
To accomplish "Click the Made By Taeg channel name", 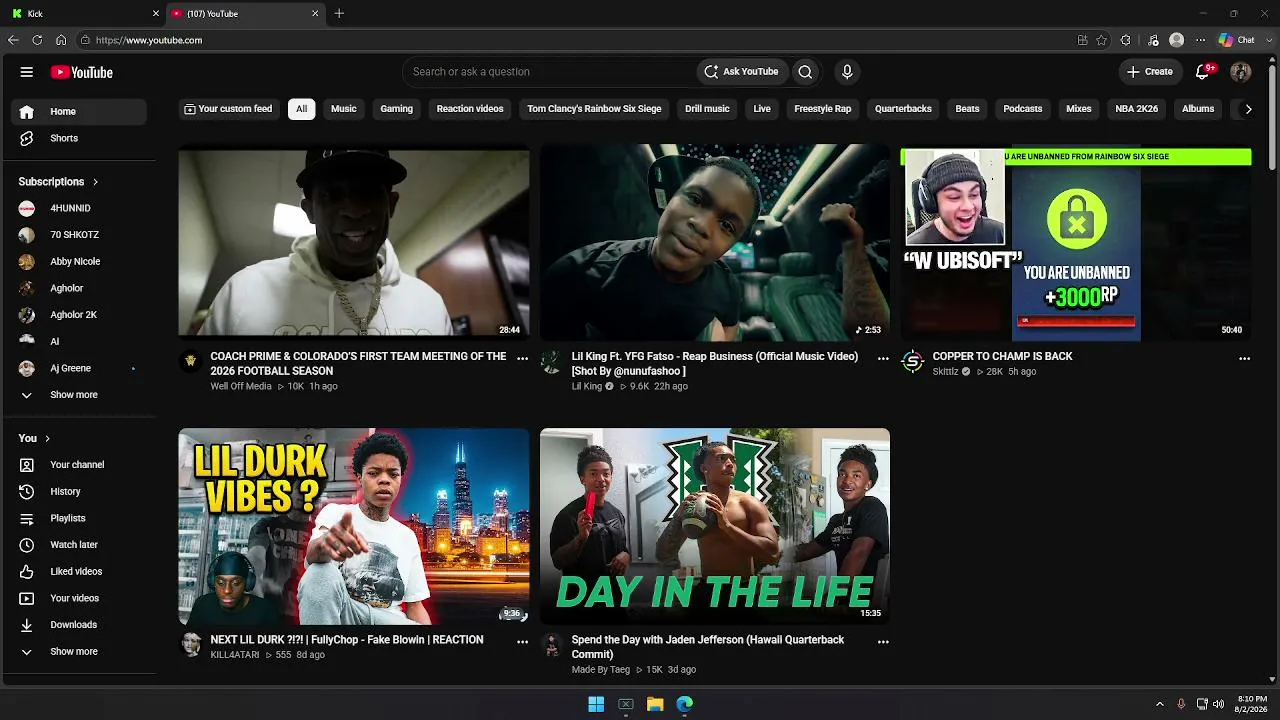I will [x=601, y=670].
